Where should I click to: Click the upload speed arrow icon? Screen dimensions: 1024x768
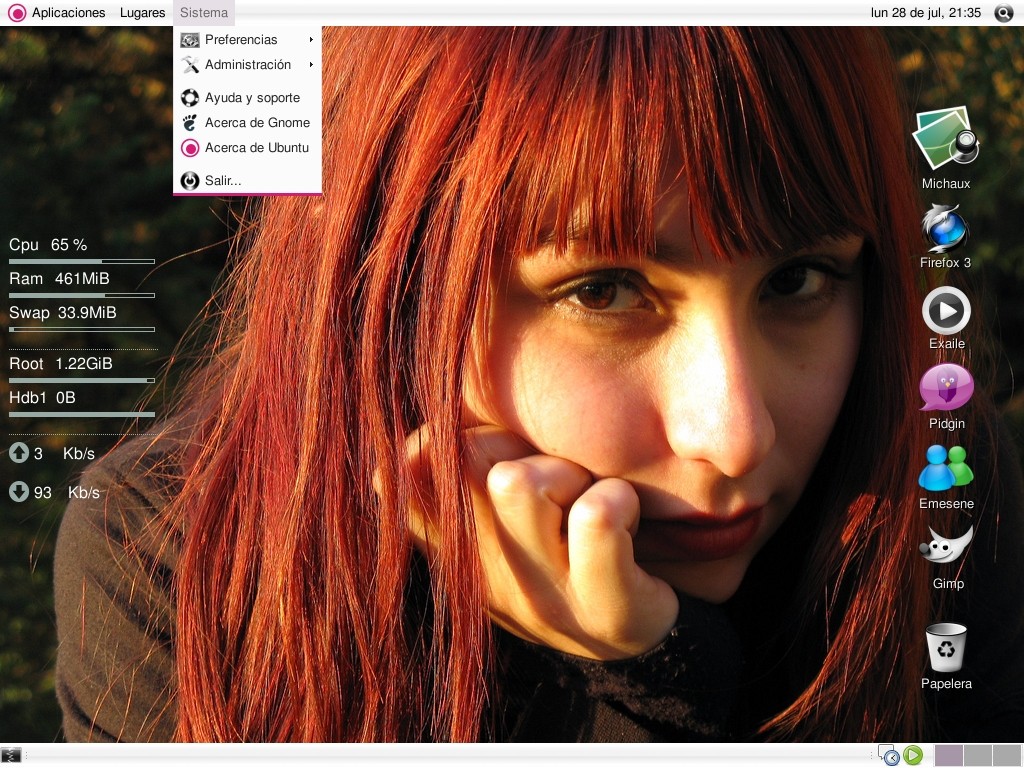19,453
